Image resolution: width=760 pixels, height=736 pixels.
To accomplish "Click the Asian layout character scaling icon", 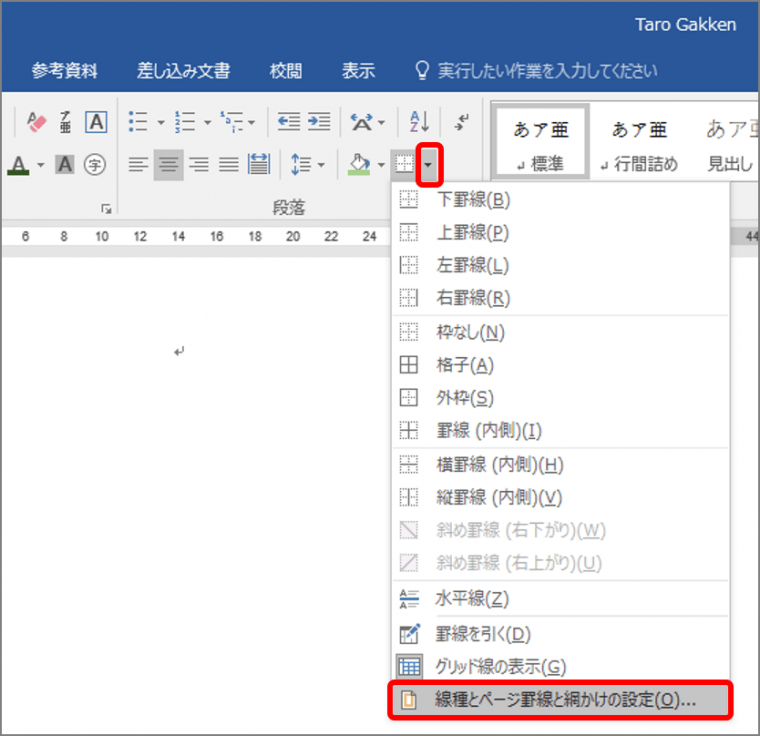I will (x=362, y=122).
